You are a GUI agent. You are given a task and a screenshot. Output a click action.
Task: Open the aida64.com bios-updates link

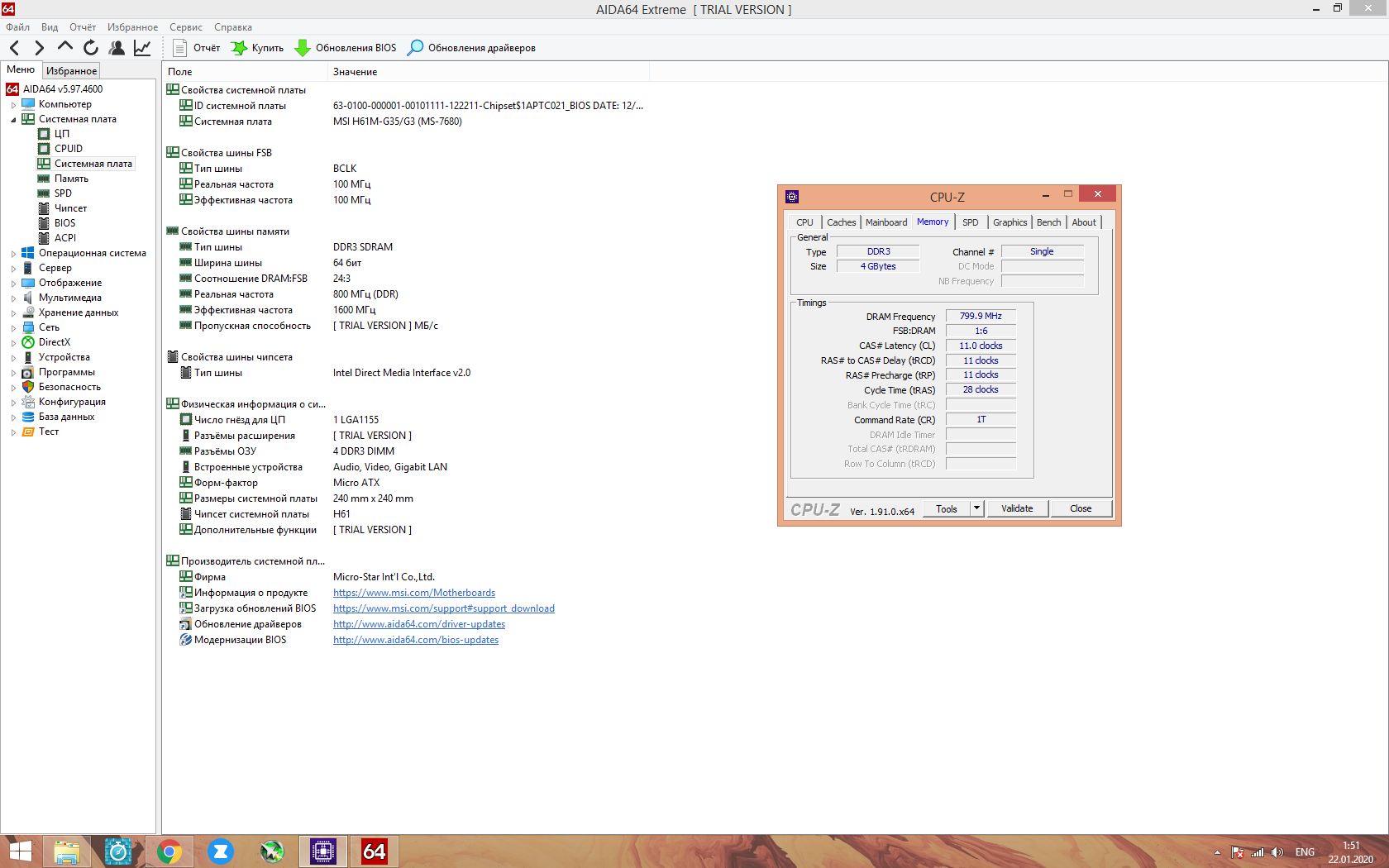point(416,640)
